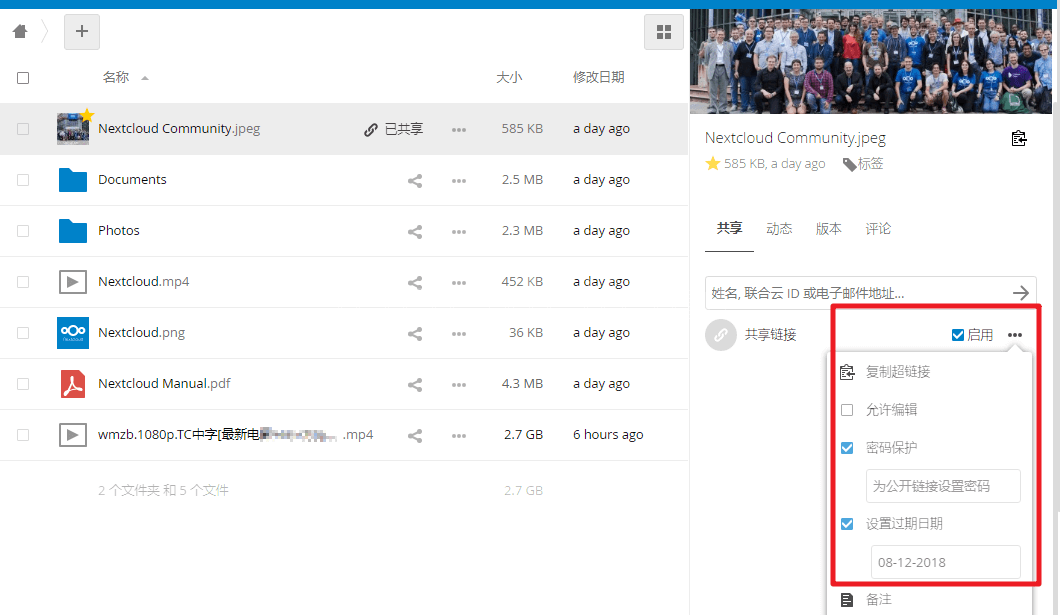Image resolution: width=1060 pixels, height=615 pixels.
Task: Click the 共享链接 link icon
Action: point(721,335)
